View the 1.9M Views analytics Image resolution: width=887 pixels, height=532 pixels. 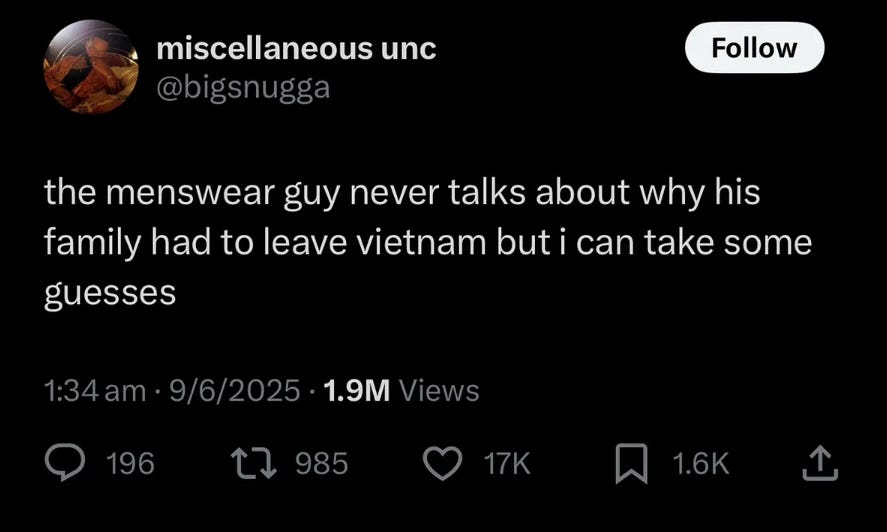tap(401, 391)
